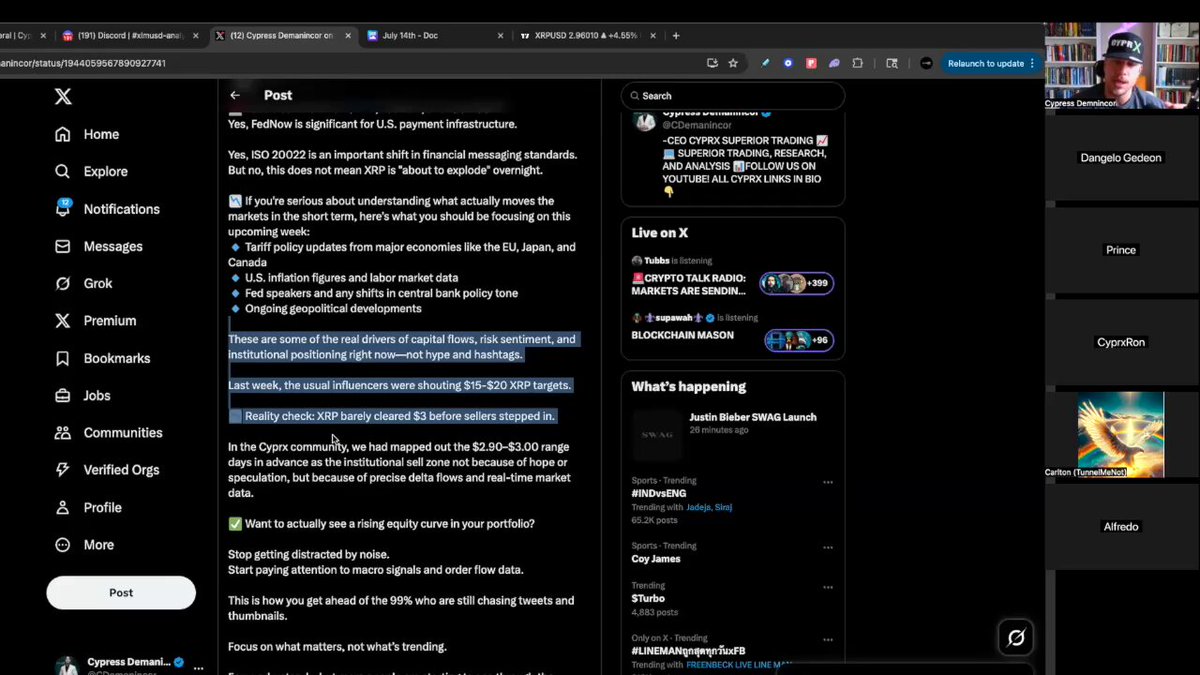
Task: Click the X search field
Action: (x=733, y=96)
